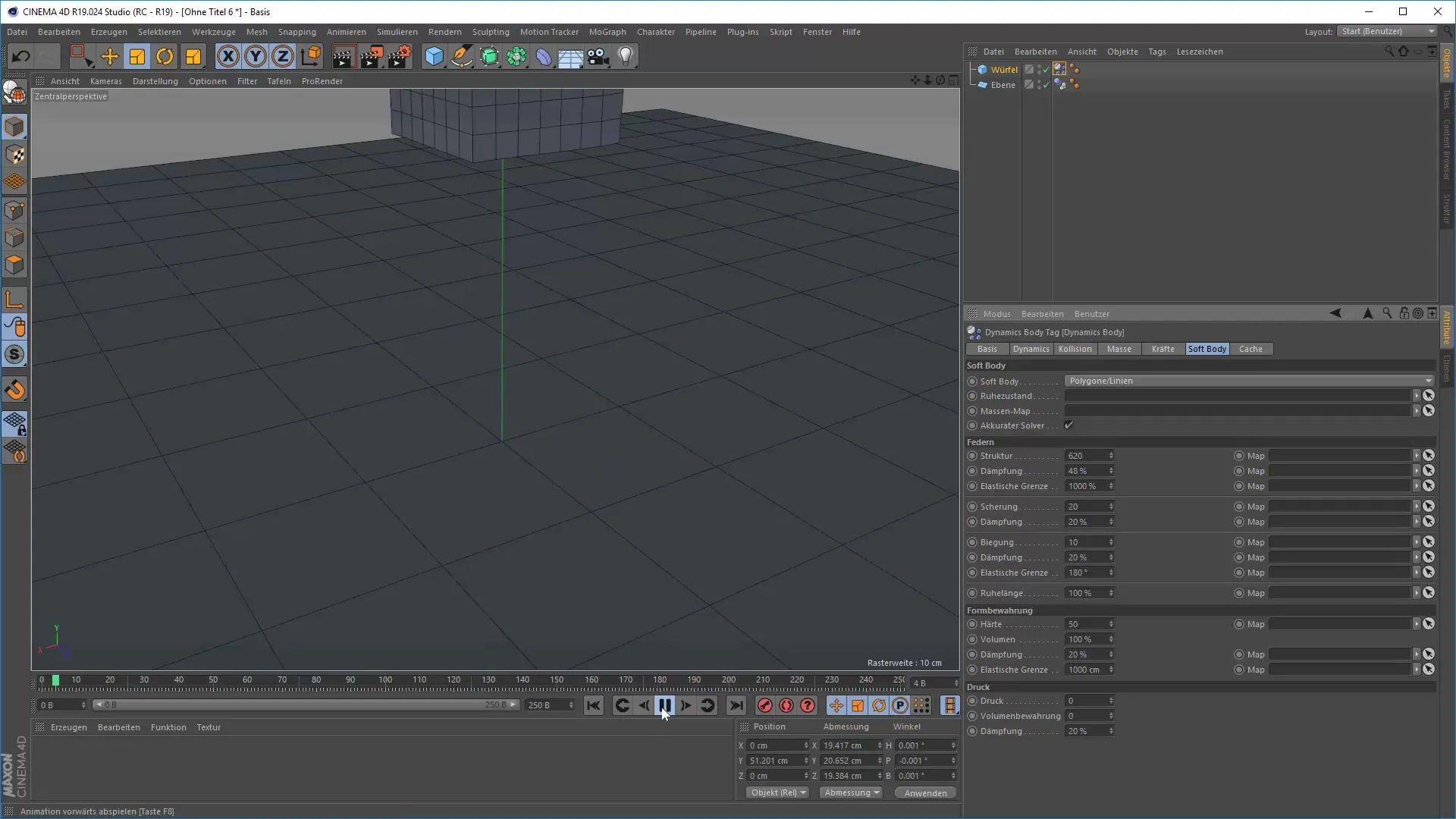Click the Härte value stepper
The width and height of the screenshot is (1456, 819).
(1111, 624)
